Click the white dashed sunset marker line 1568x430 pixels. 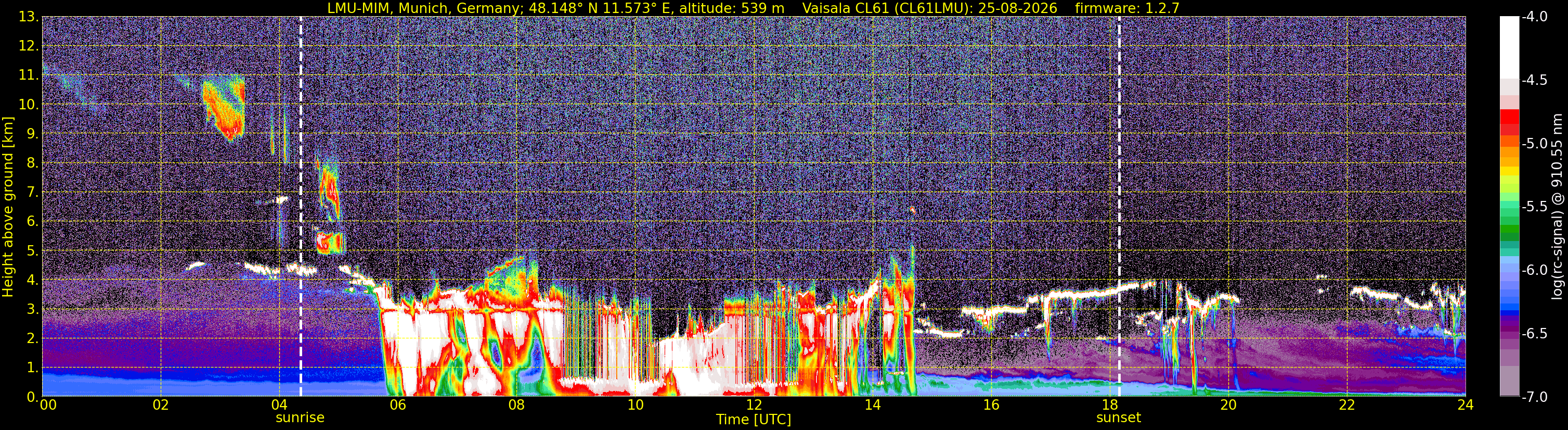(x=1119, y=207)
